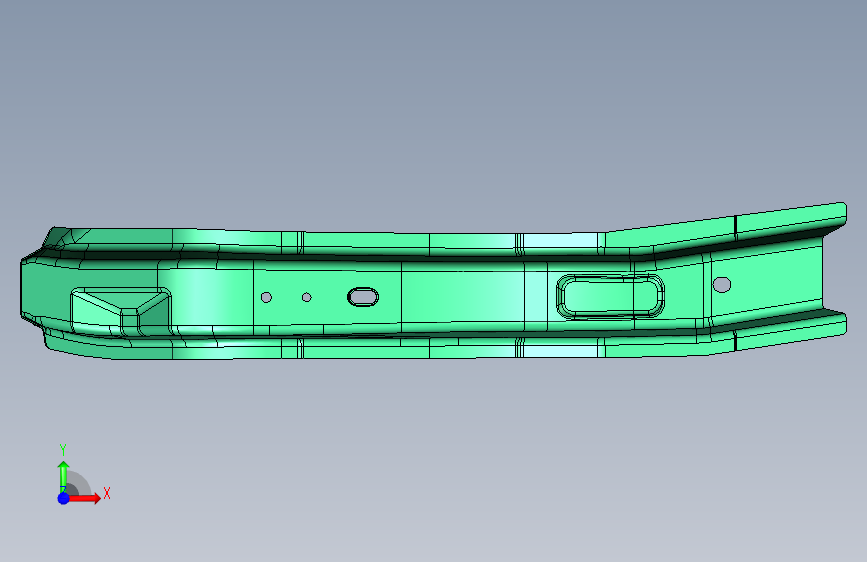
Task: Click the blue Z axis dot of triad
Action: [64, 498]
